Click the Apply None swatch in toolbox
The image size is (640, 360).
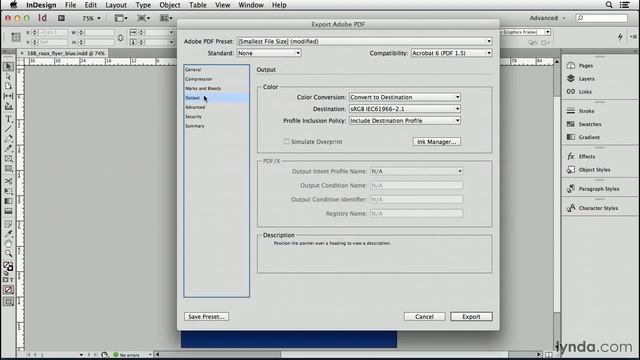[x=8, y=290]
